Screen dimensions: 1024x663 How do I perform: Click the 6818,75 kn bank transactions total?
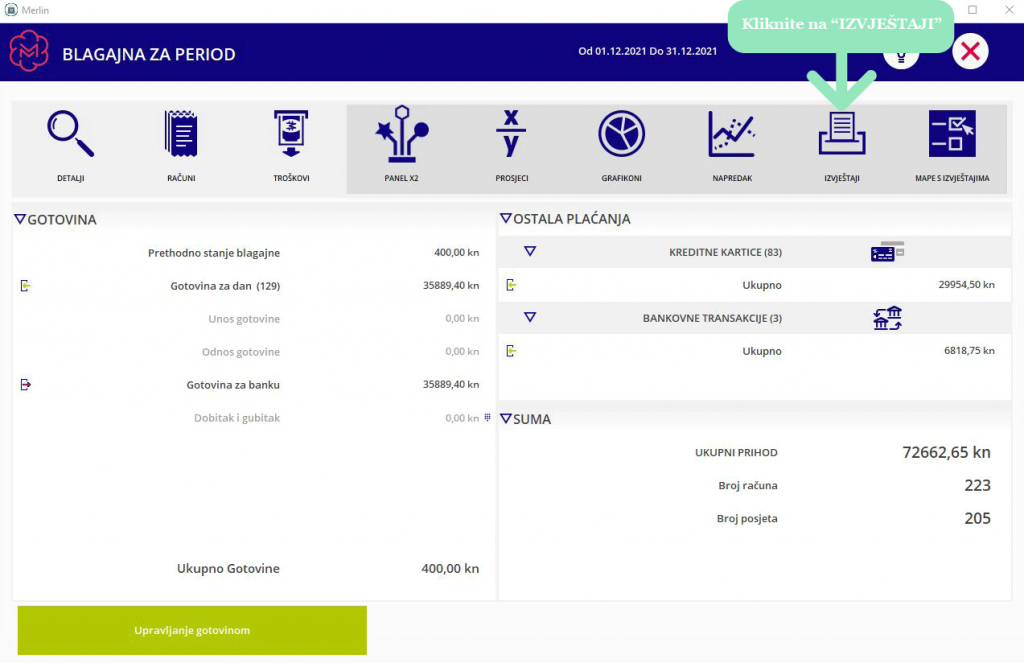[969, 351]
